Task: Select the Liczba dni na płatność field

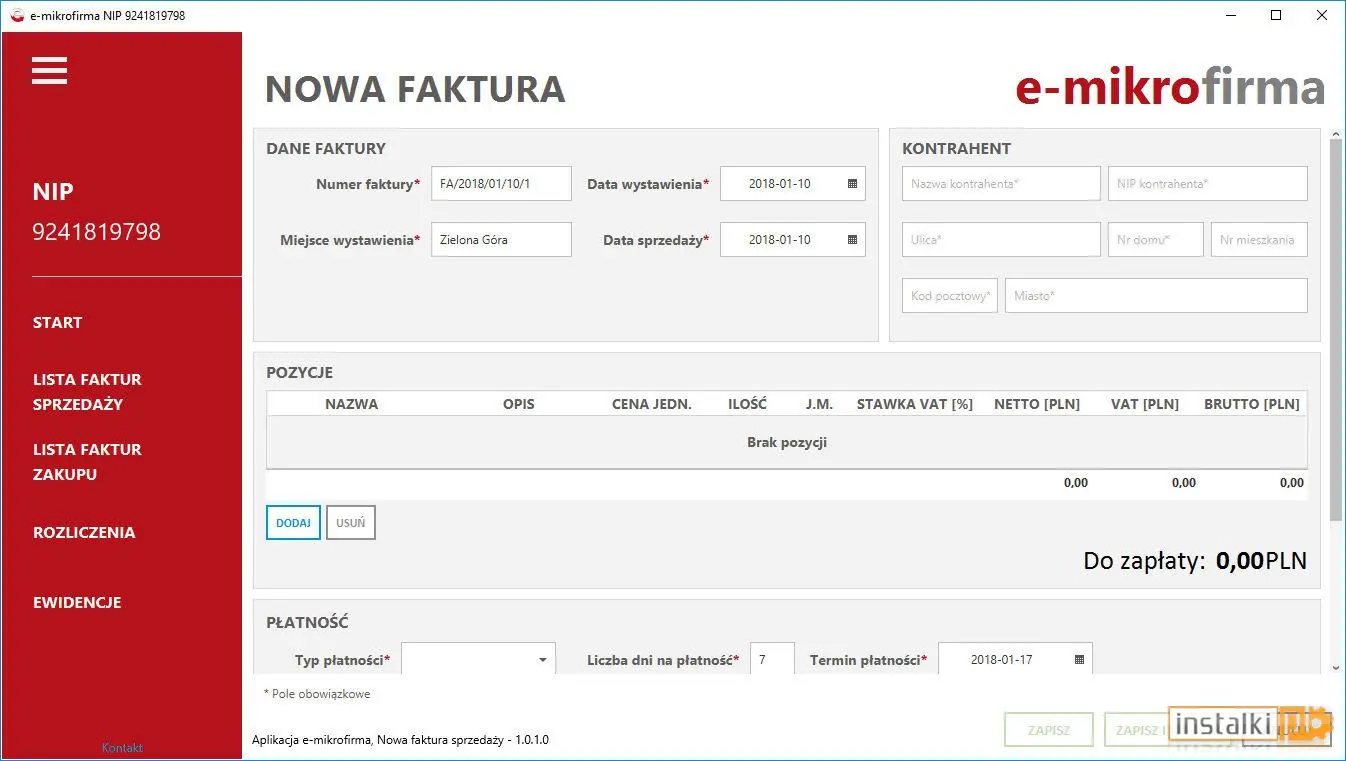Action: point(771,659)
